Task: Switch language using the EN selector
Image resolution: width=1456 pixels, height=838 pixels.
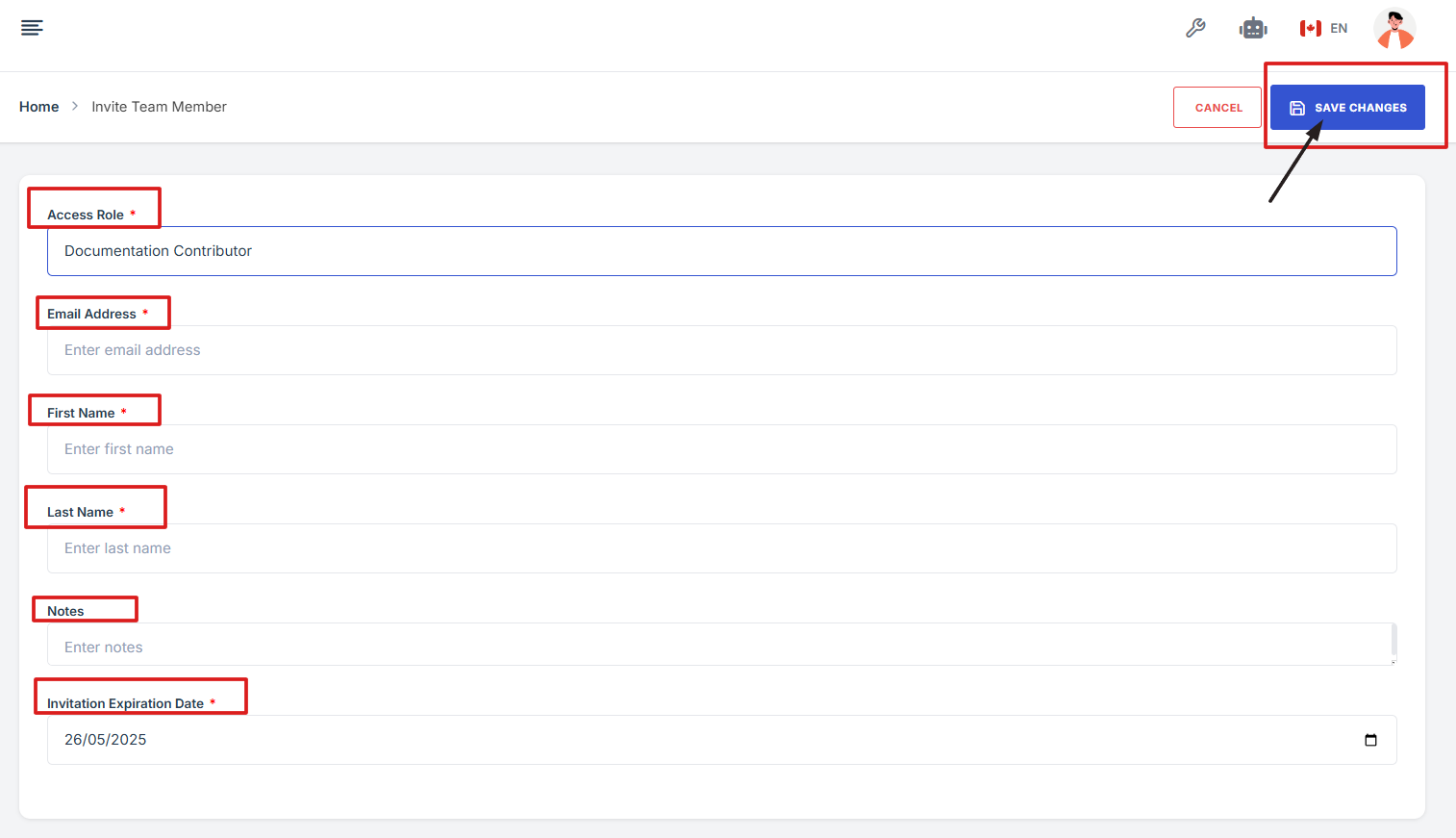Action: (1339, 29)
